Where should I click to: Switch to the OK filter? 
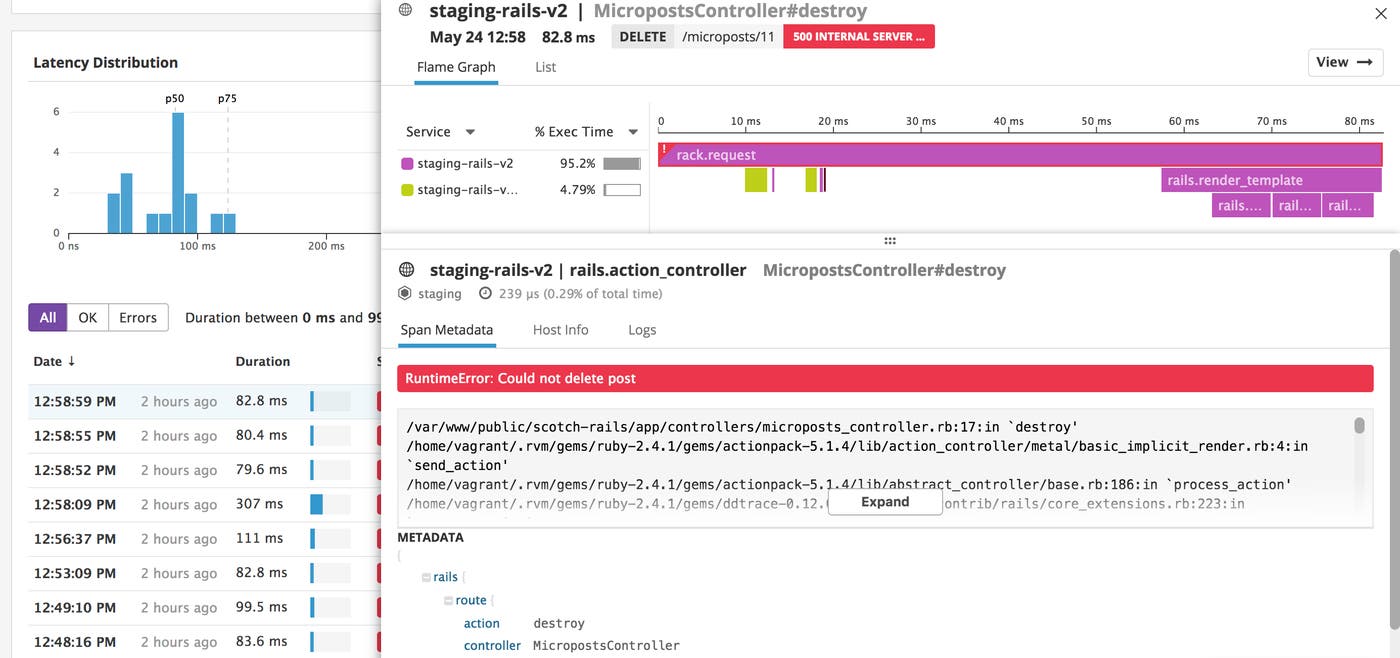pos(88,317)
